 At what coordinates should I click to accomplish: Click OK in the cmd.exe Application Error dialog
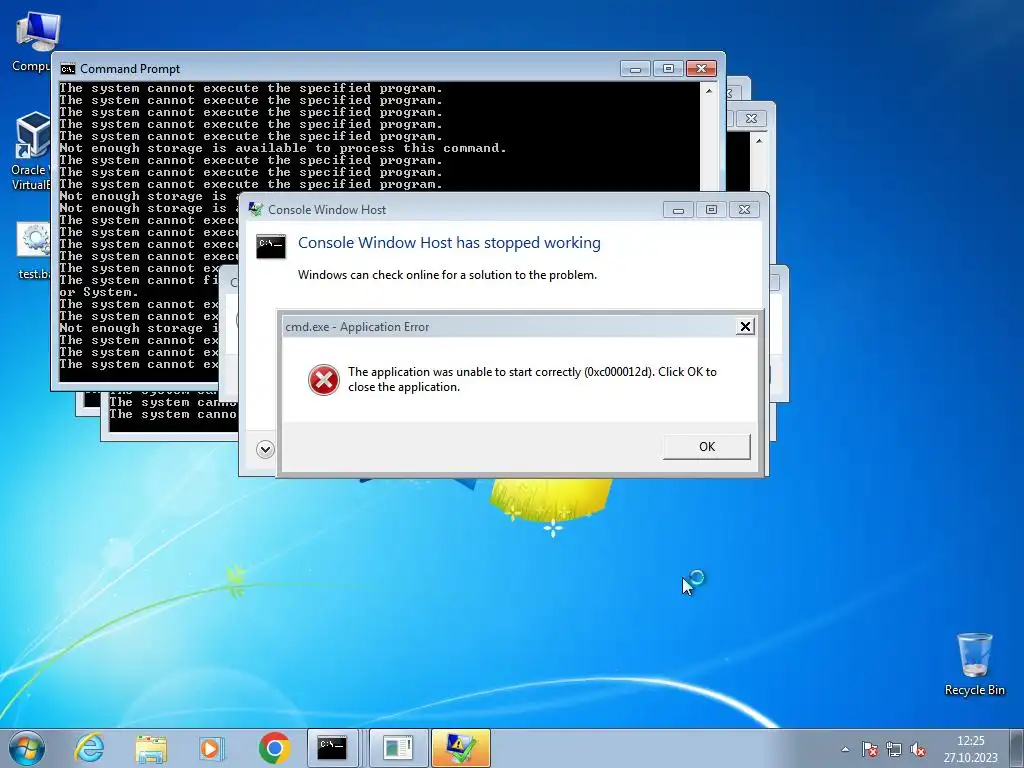coord(707,447)
